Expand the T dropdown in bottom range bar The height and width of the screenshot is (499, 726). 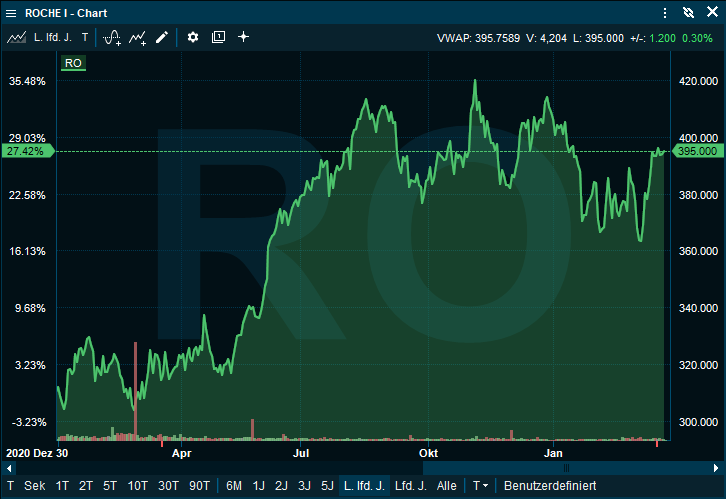(x=481, y=486)
